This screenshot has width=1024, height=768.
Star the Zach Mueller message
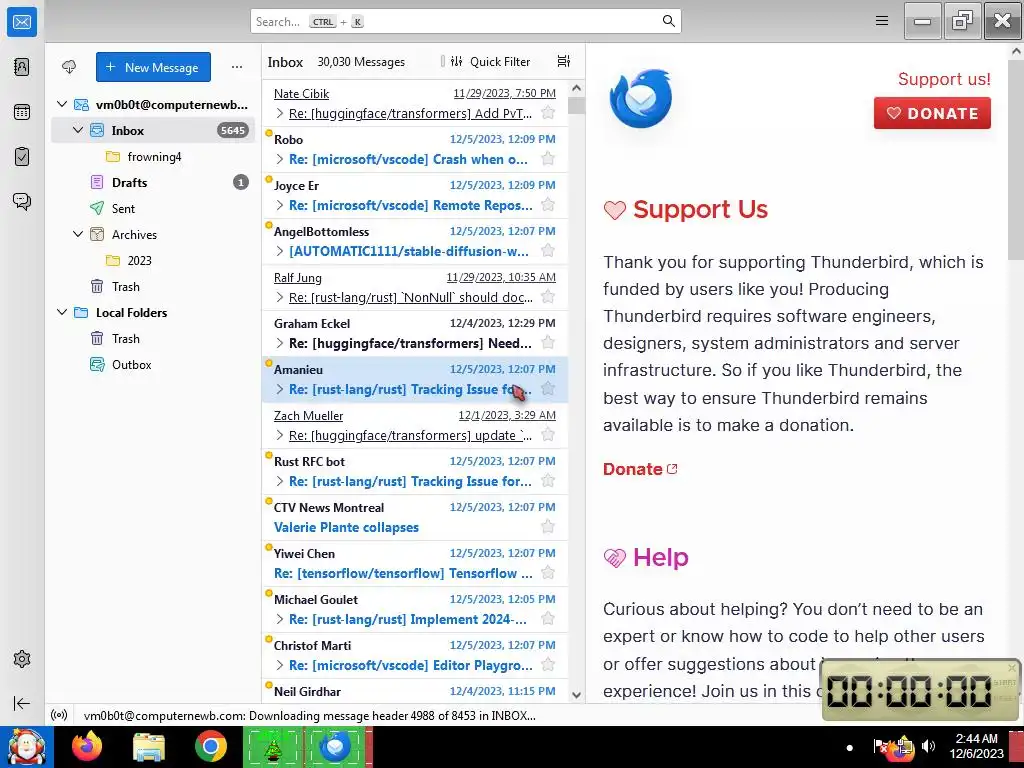[x=548, y=435]
